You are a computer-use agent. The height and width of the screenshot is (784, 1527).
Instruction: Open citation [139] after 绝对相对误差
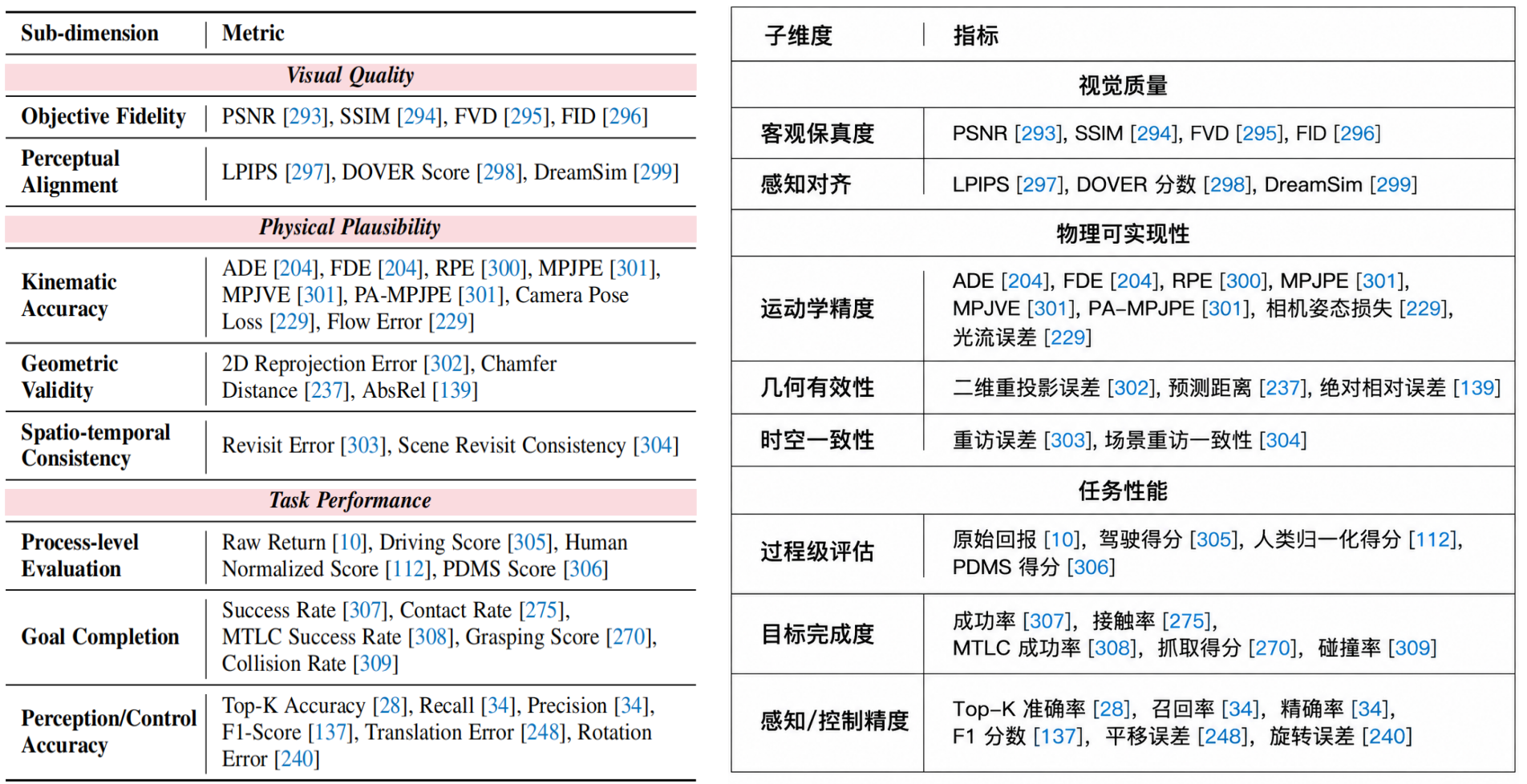[1477, 389]
